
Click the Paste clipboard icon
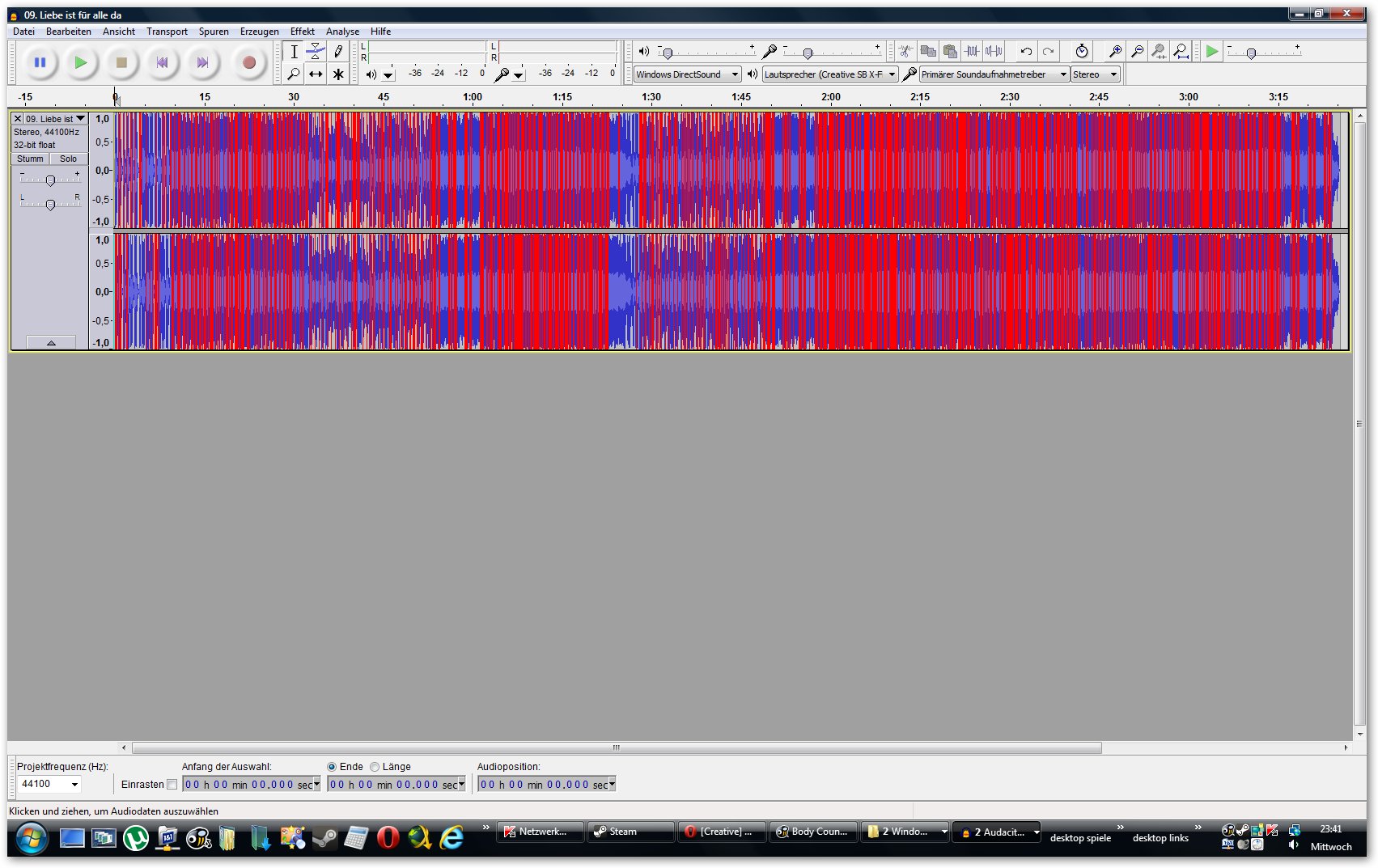coord(950,51)
